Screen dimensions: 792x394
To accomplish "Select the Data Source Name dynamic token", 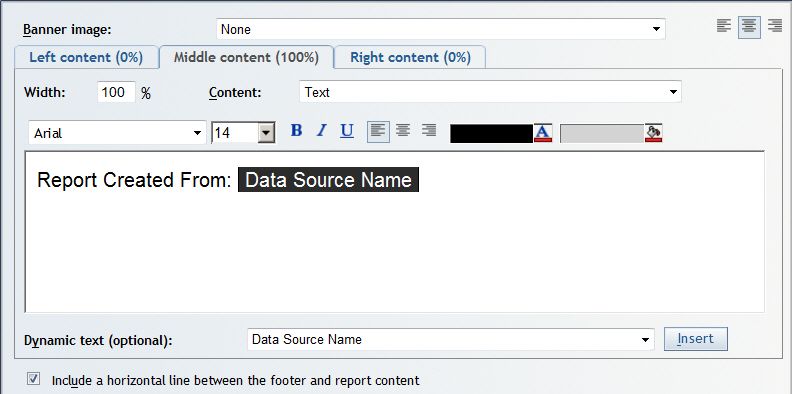I will pos(328,180).
